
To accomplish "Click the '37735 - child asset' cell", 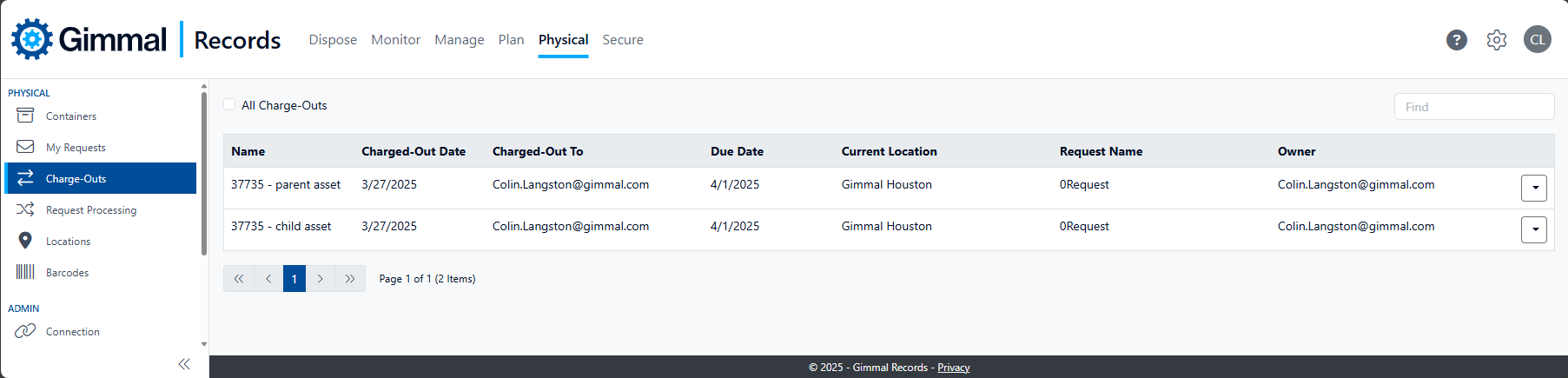I will (281, 226).
